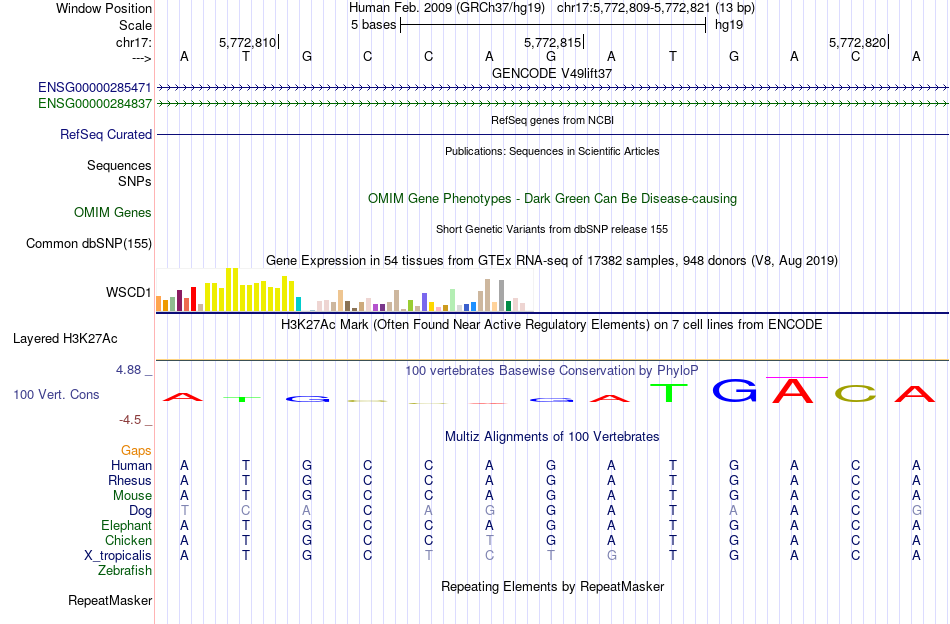This screenshot has height=624, width=950.
Task: Select the Zebrafish alignment row label
Action: [125, 571]
